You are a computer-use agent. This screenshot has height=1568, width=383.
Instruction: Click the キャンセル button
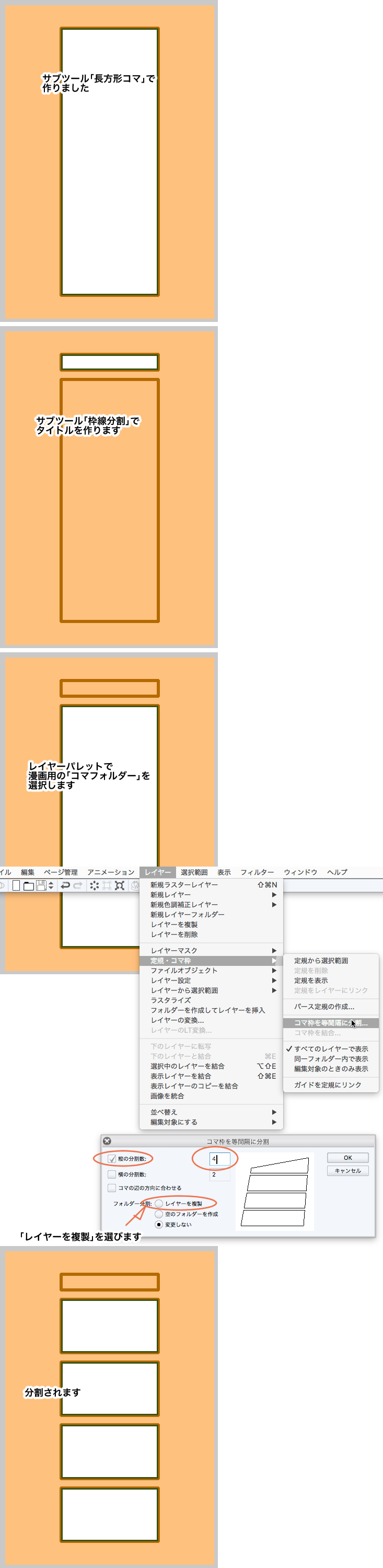tap(347, 1171)
